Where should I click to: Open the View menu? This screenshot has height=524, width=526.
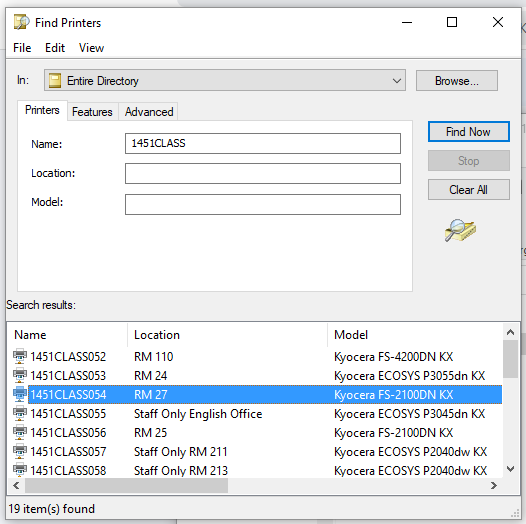(91, 48)
